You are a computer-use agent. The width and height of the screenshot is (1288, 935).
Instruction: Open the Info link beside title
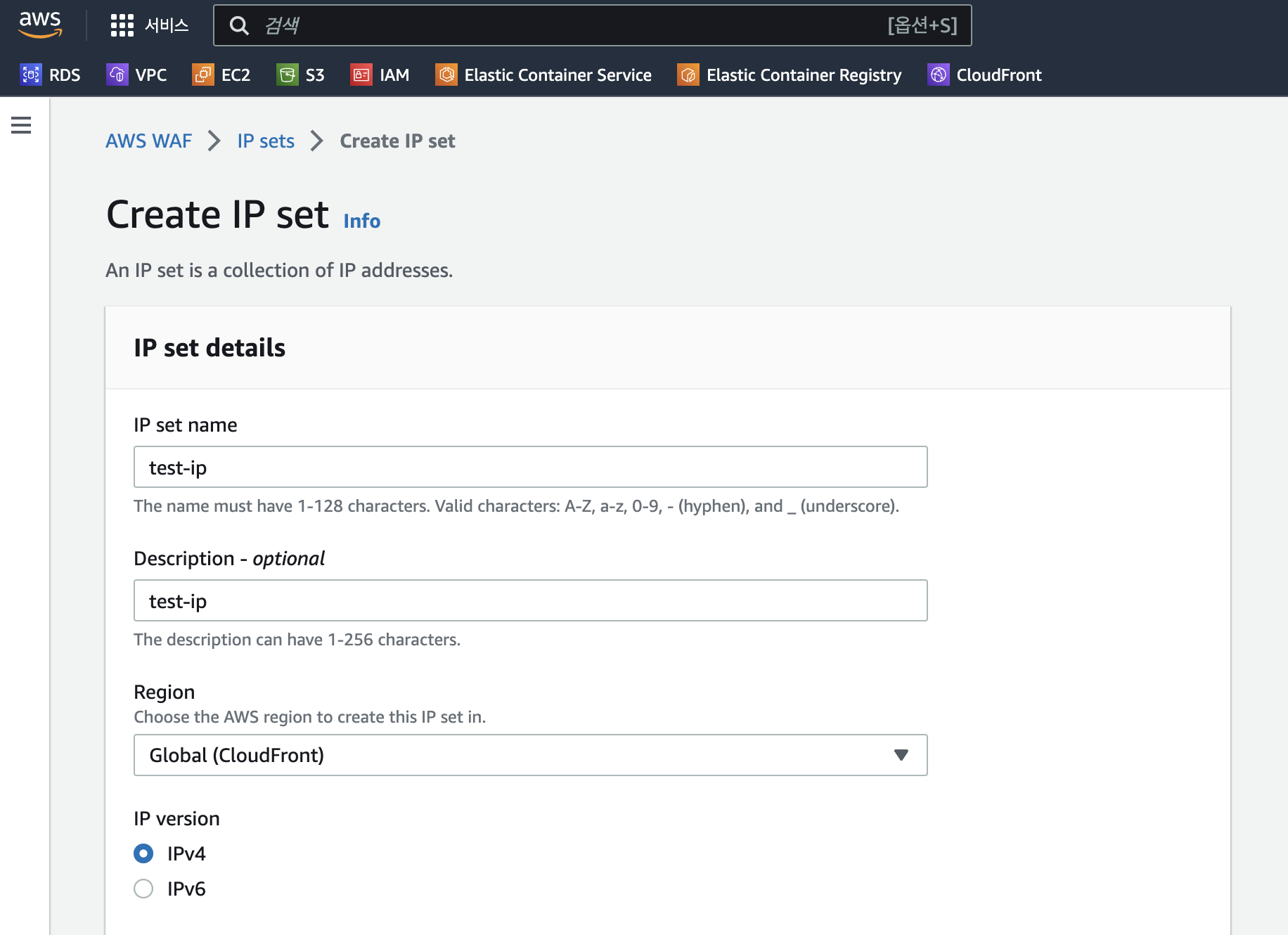point(362,221)
